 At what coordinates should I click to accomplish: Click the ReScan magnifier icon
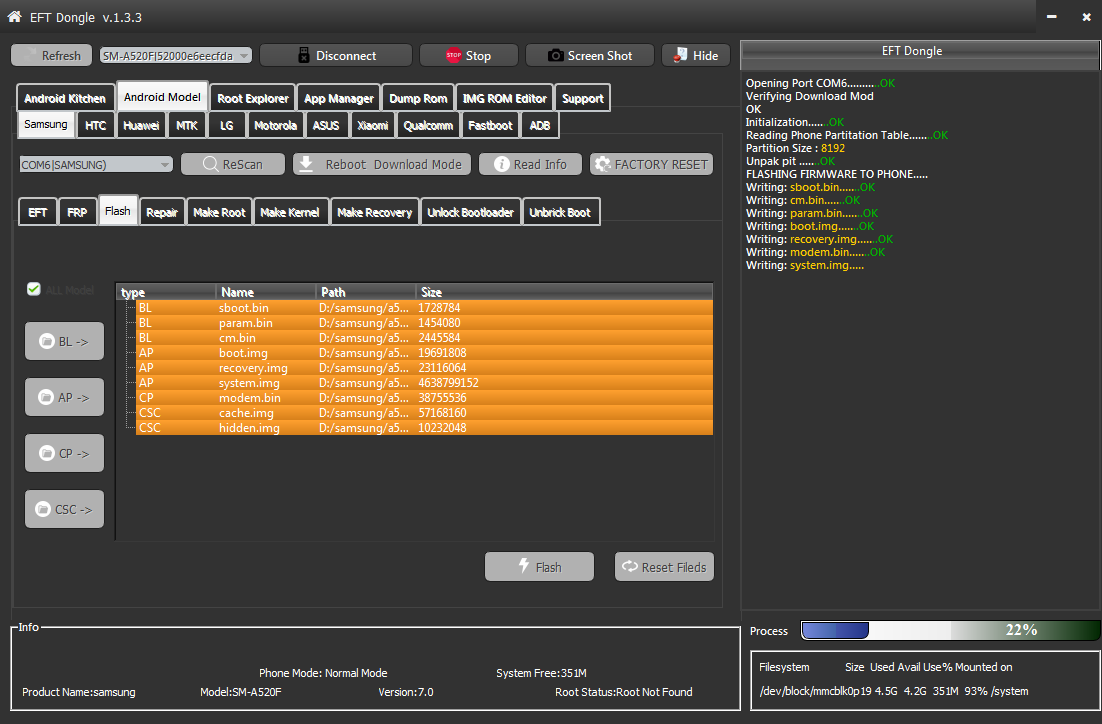[x=210, y=164]
